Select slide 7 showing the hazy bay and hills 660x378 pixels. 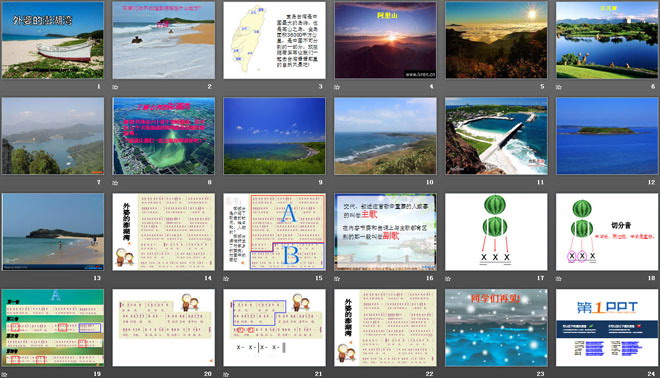pyautogui.click(x=53, y=136)
